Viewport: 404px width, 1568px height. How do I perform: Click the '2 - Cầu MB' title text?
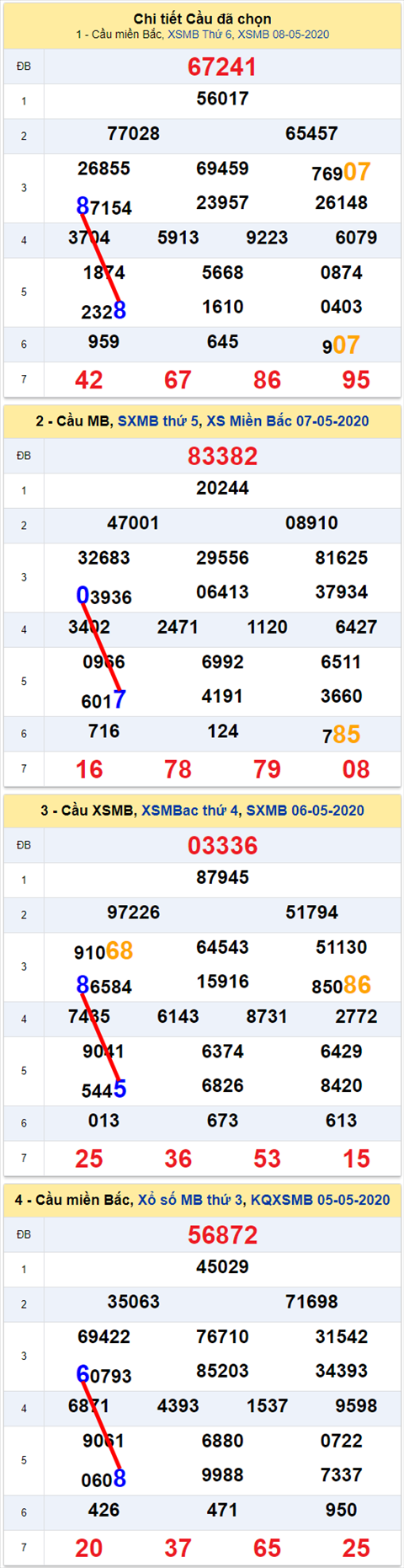tap(72, 421)
